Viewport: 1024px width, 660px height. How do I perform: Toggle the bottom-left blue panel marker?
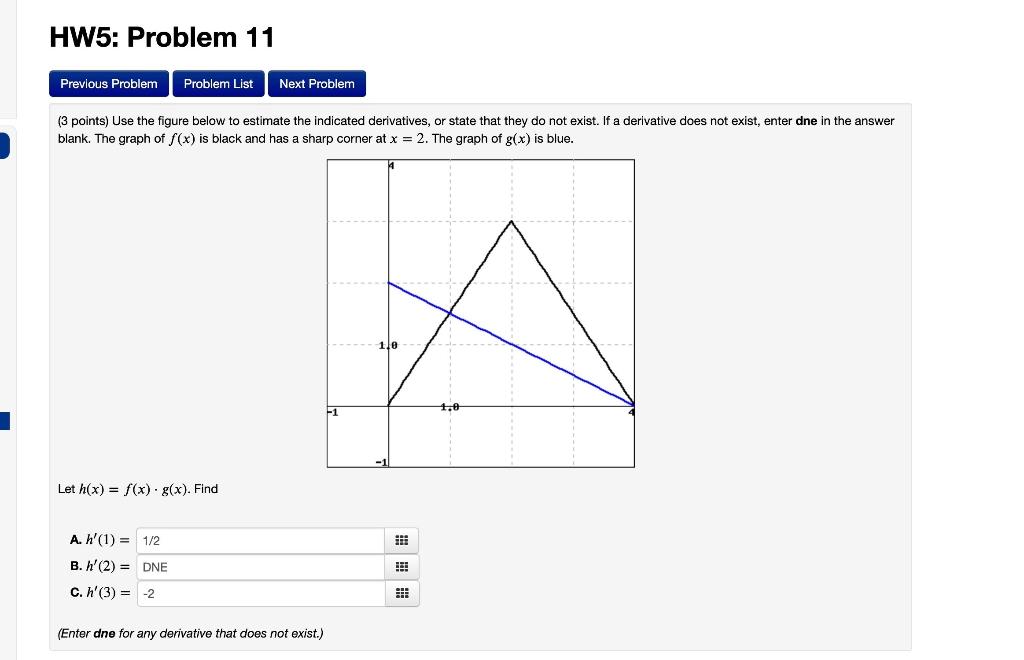click(x=4, y=422)
